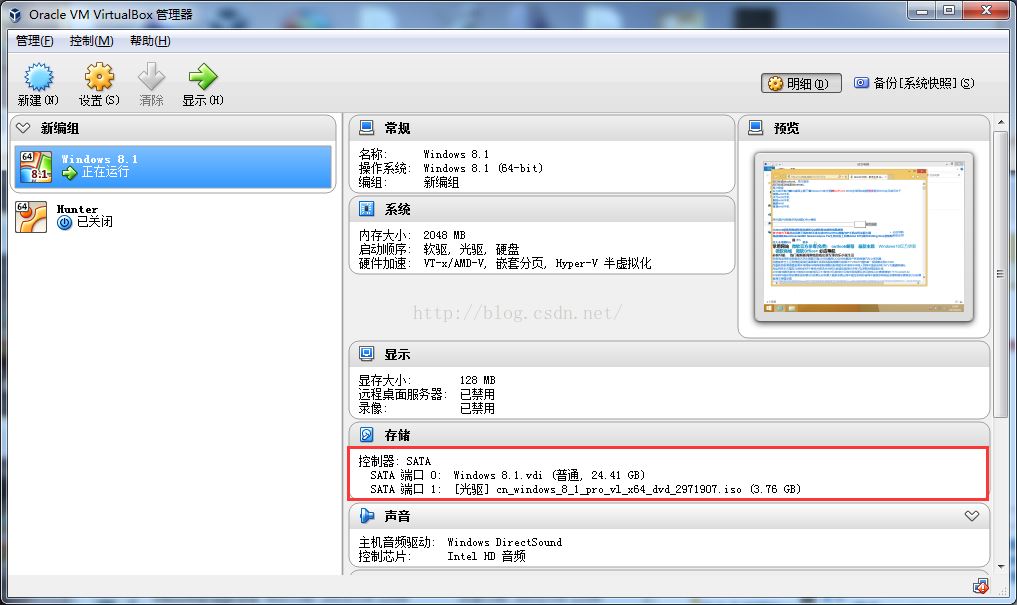Click the notification icon in status bar
Viewport: 1017px width, 605px height.
pos(981,586)
